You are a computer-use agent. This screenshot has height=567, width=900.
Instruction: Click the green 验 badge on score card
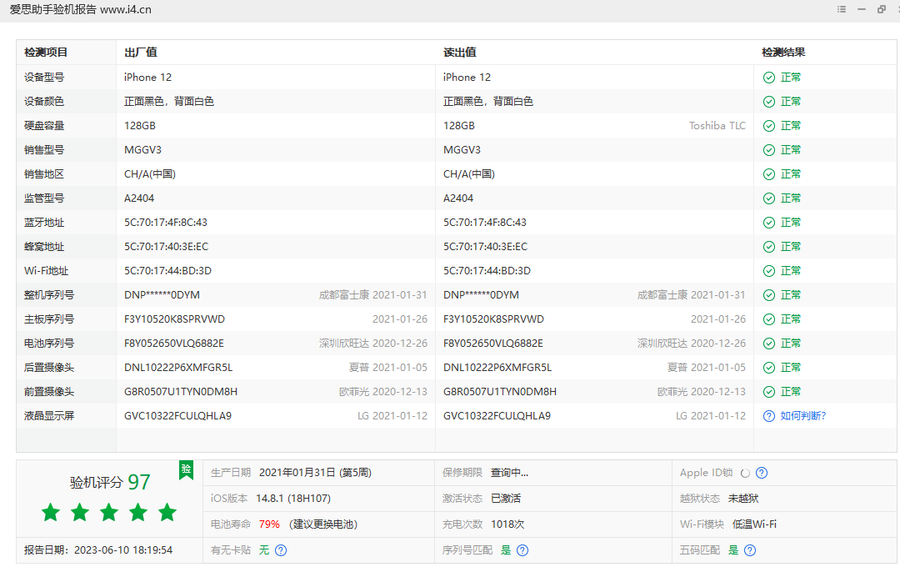tap(186, 470)
